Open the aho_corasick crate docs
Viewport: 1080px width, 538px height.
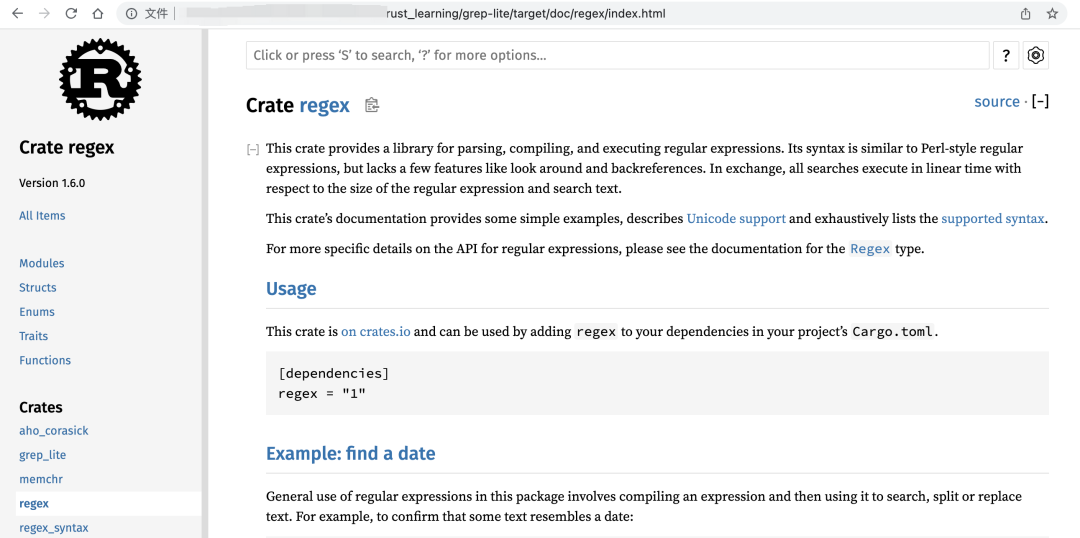click(54, 430)
